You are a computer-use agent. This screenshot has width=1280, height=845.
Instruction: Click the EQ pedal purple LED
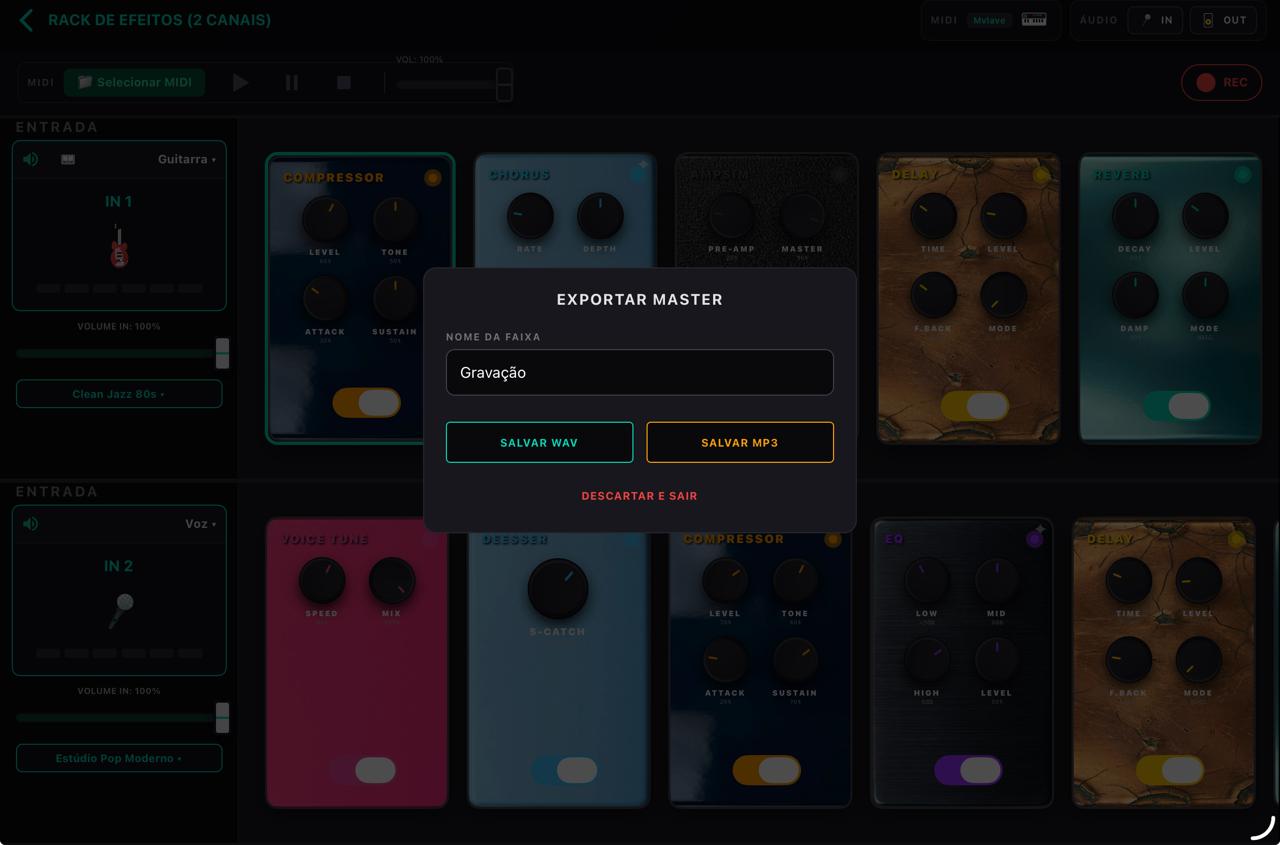(1035, 539)
